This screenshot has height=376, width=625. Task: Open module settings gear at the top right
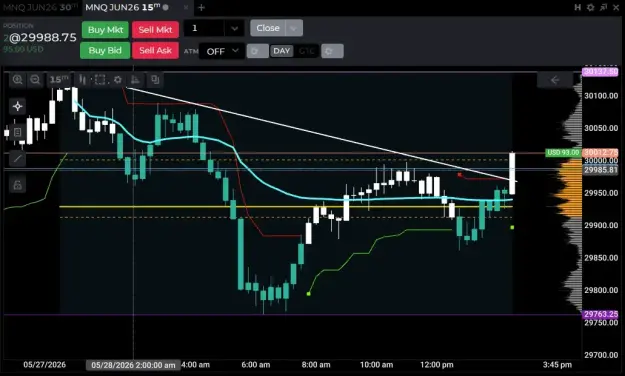click(x=590, y=7)
